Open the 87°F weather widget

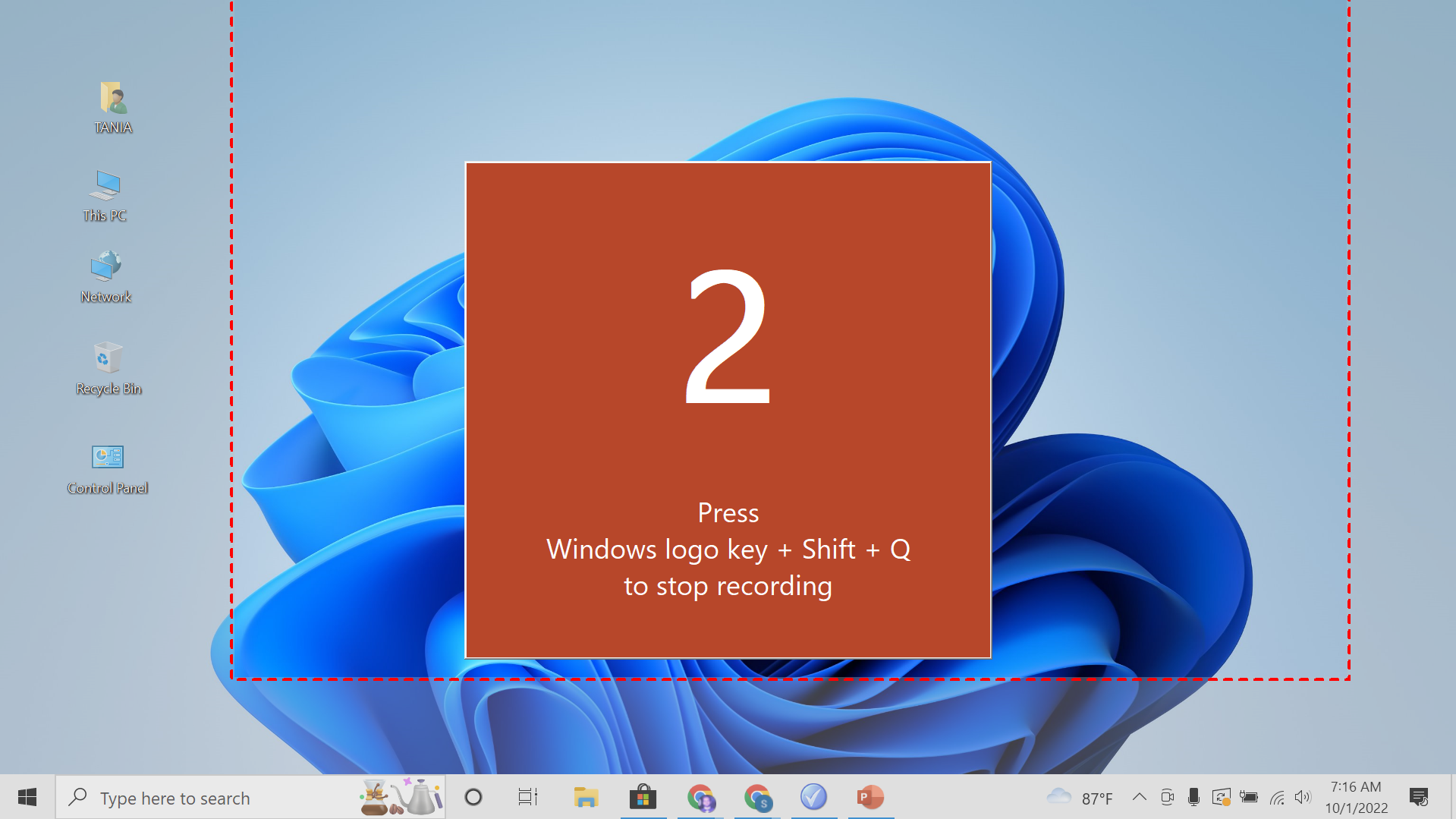[1080, 797]
